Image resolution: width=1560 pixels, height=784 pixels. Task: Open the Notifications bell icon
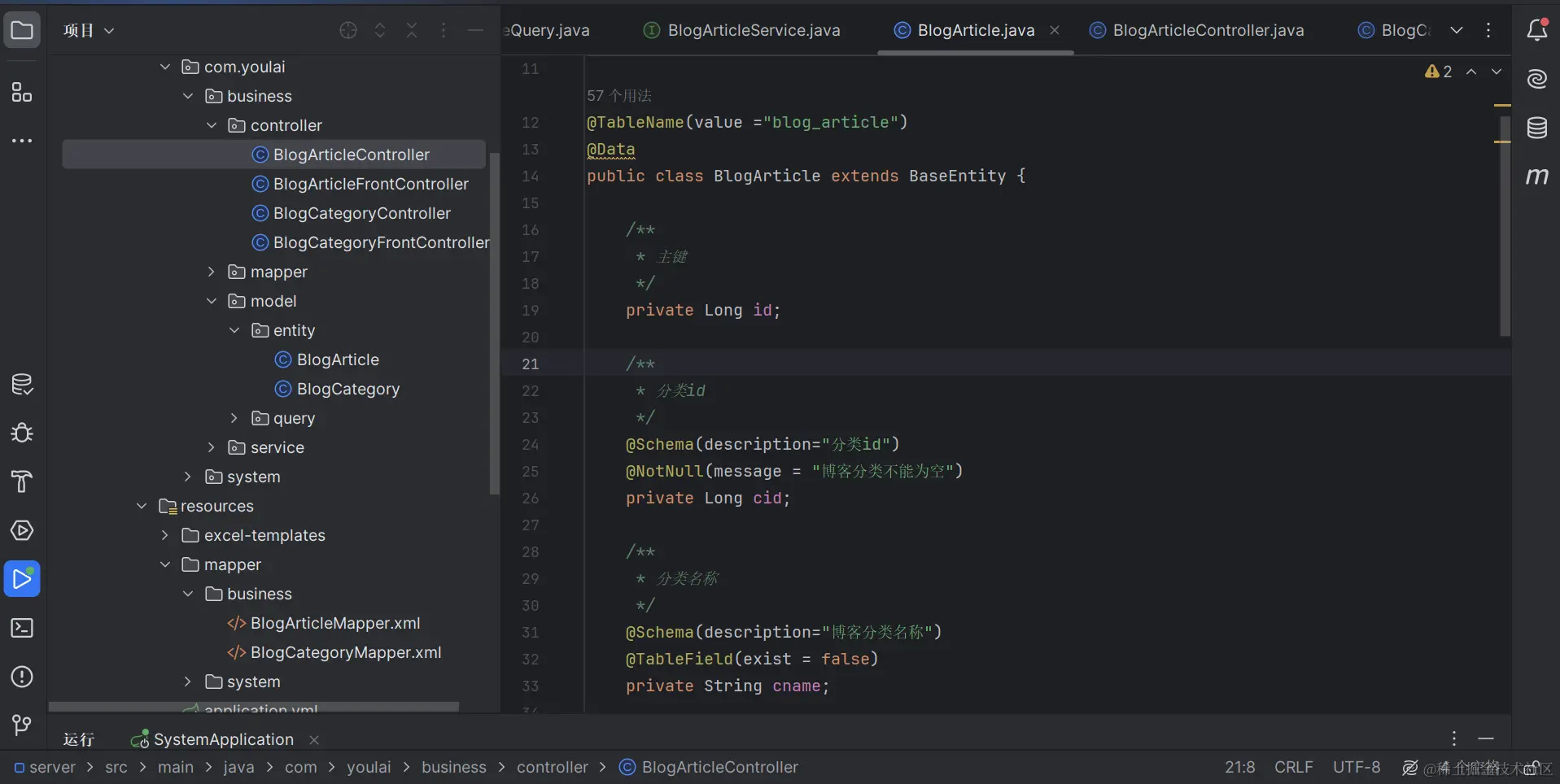tap(1537, 30)
